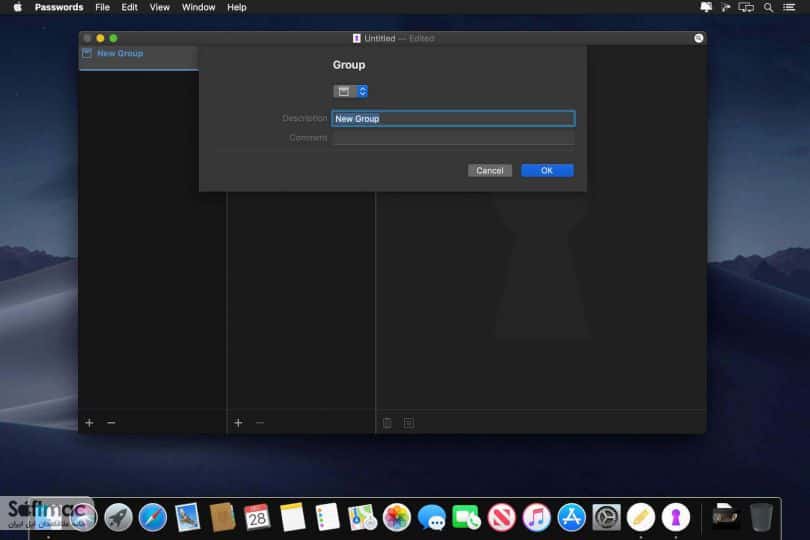The width and height of the screenshot is (810, 540).
Task: Click the monitor status icon in menu bar
Action: pos(706,7)
